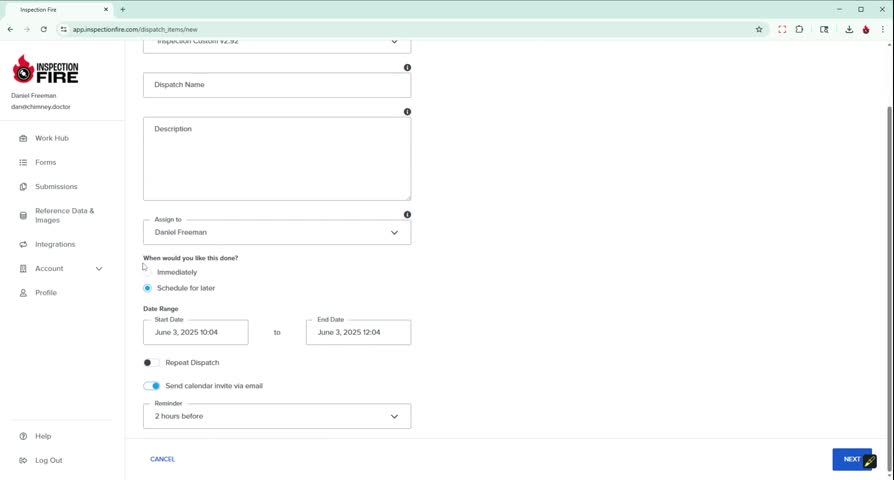Click the Log Out icon
894x480 pixels.
(23, 461)
